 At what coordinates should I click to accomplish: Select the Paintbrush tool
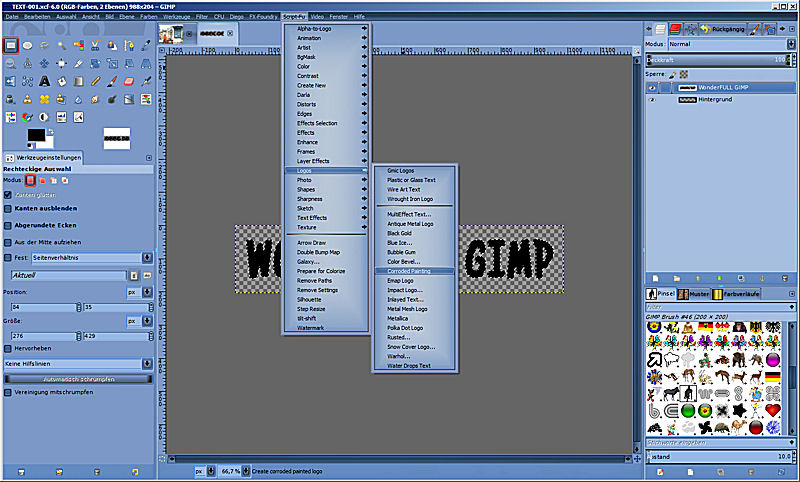[112, 81]
